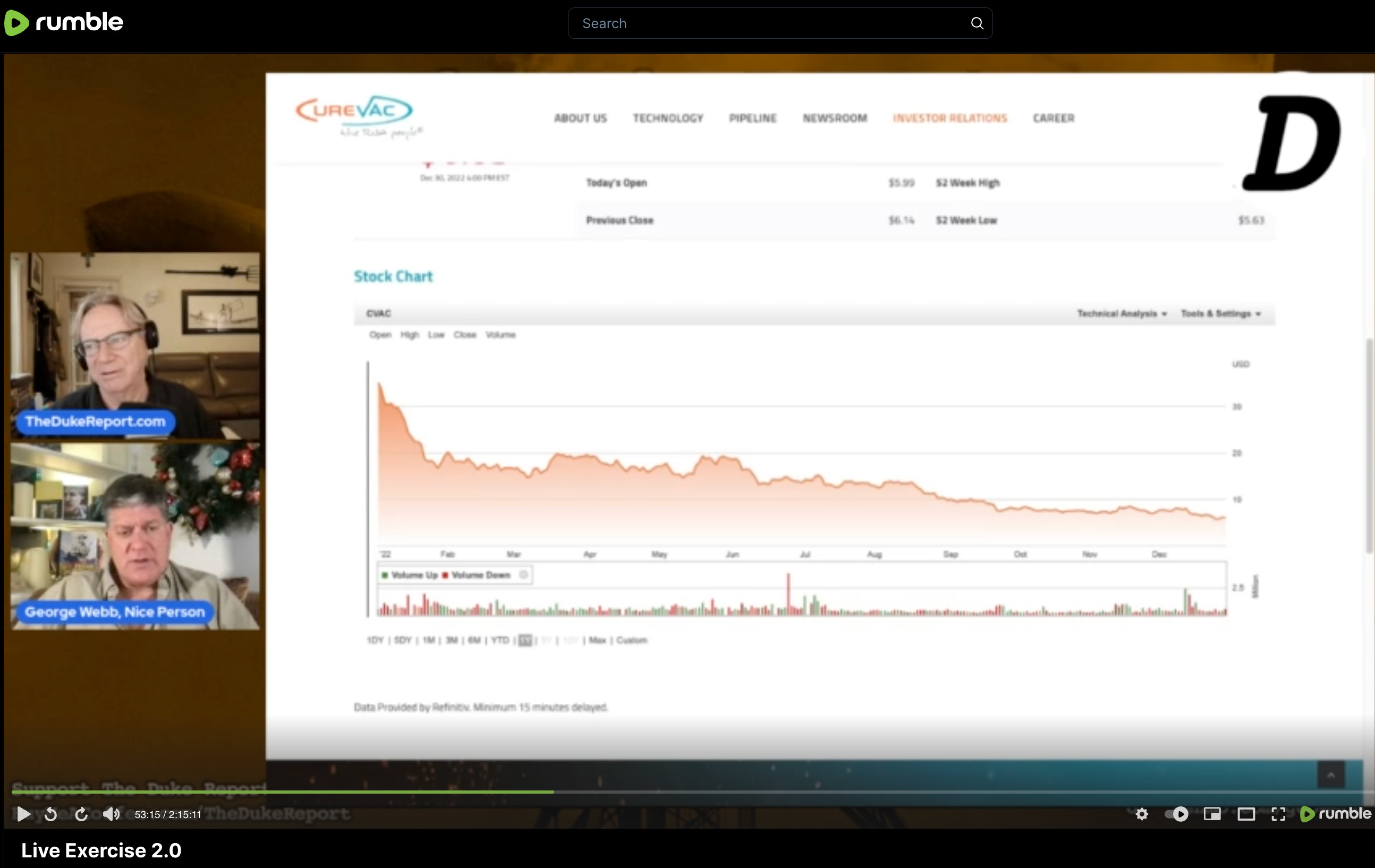The width and height of the screenshot is (1375, 868).
Task: Click the webpage vertical scrollbar
Action: pyautogui.click(x=1369, y=445)
